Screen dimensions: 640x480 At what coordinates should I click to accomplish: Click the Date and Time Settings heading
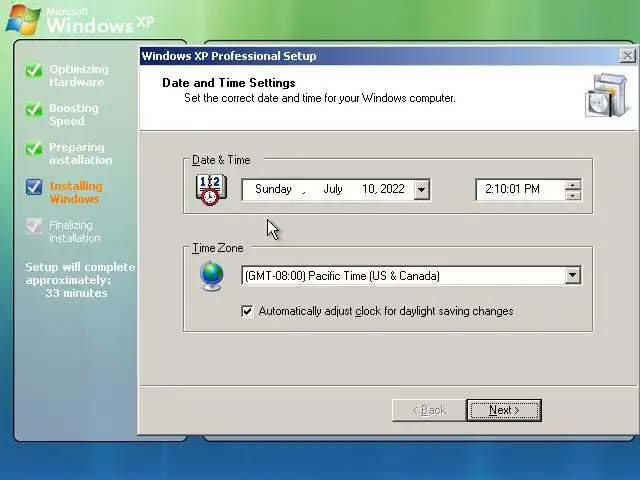click(229, 83)
